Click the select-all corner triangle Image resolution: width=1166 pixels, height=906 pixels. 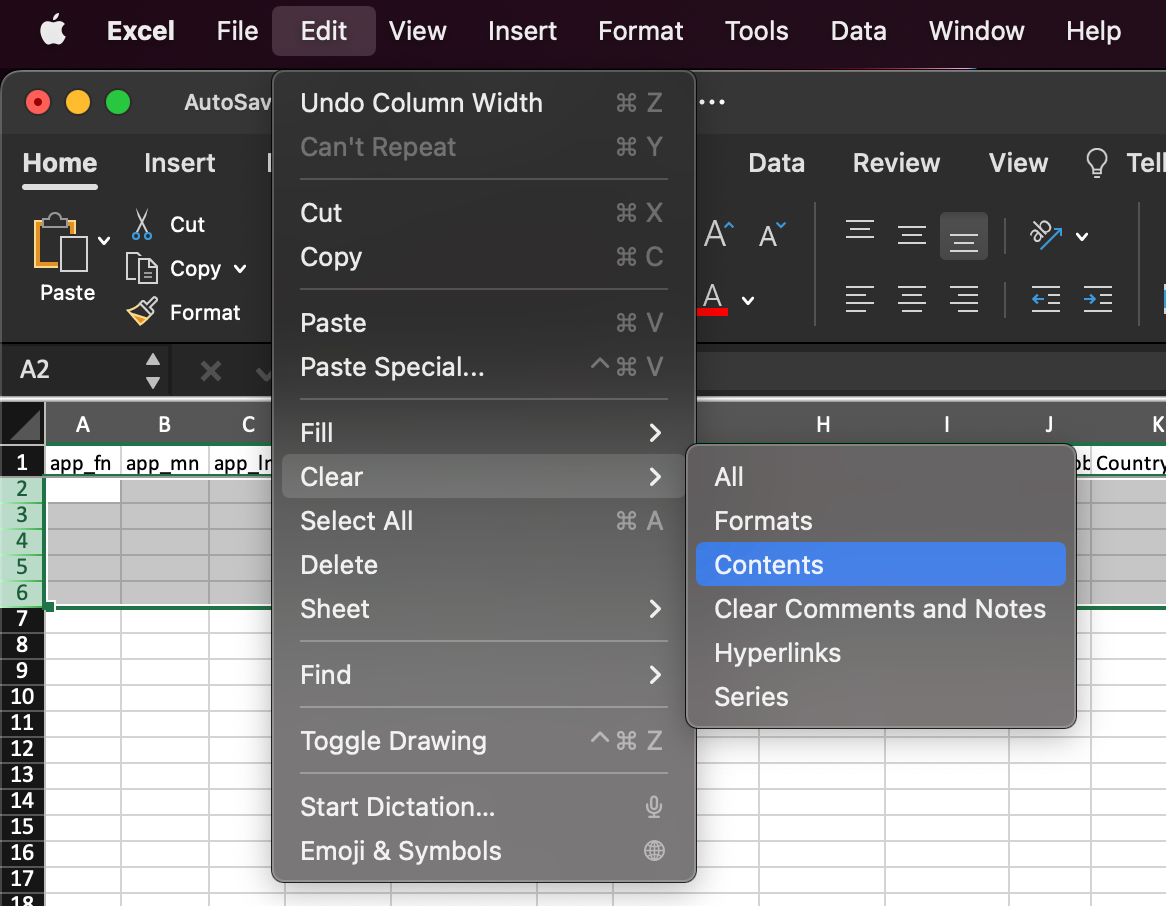[x=24, y=425]
